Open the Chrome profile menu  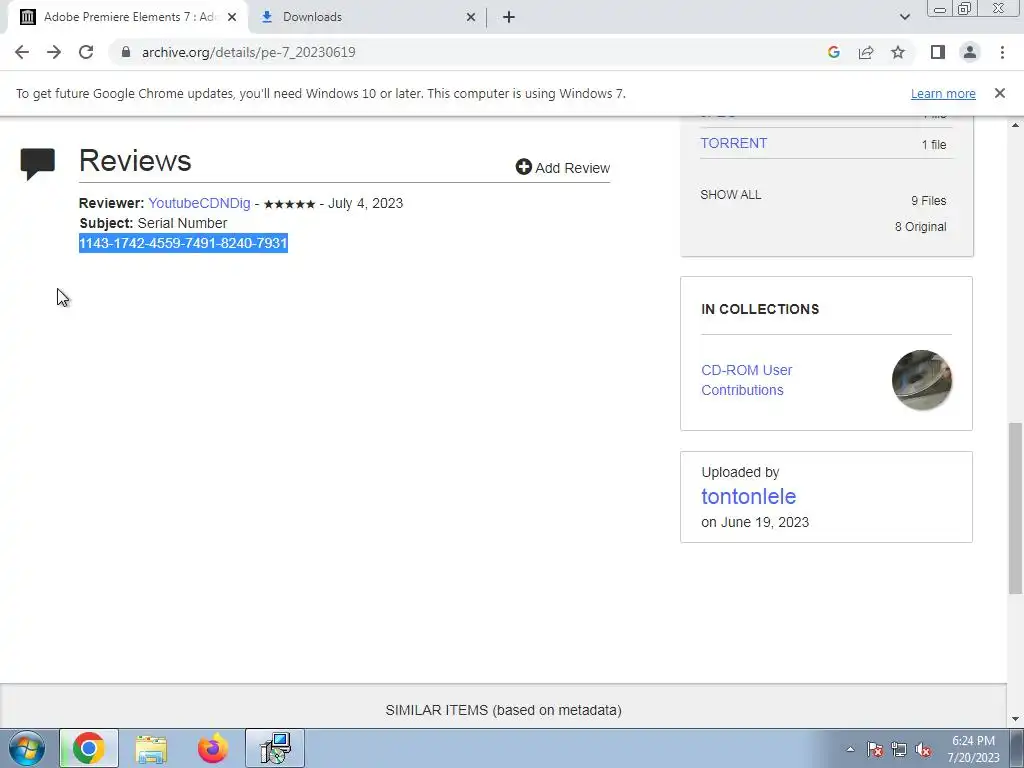pos(970,52)
